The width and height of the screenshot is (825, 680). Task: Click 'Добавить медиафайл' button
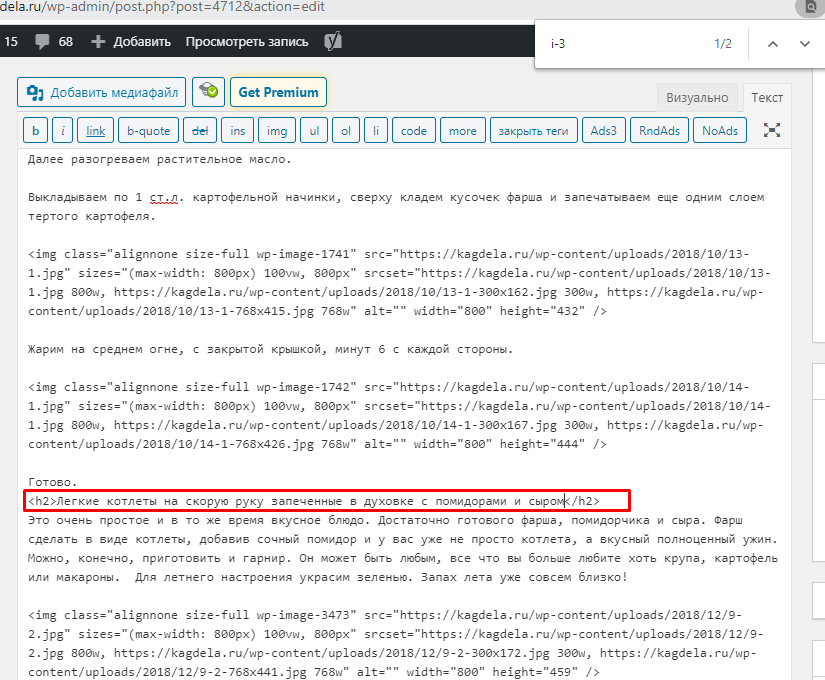click(102, 92)
